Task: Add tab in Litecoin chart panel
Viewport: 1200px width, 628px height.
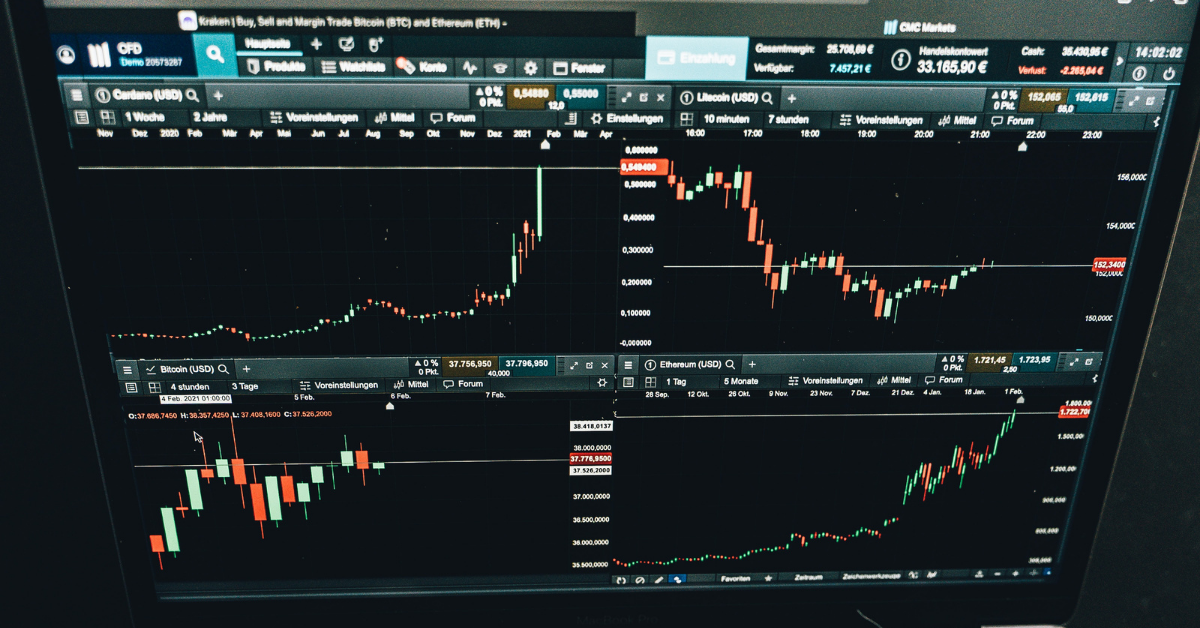Action: pos(792,97)
